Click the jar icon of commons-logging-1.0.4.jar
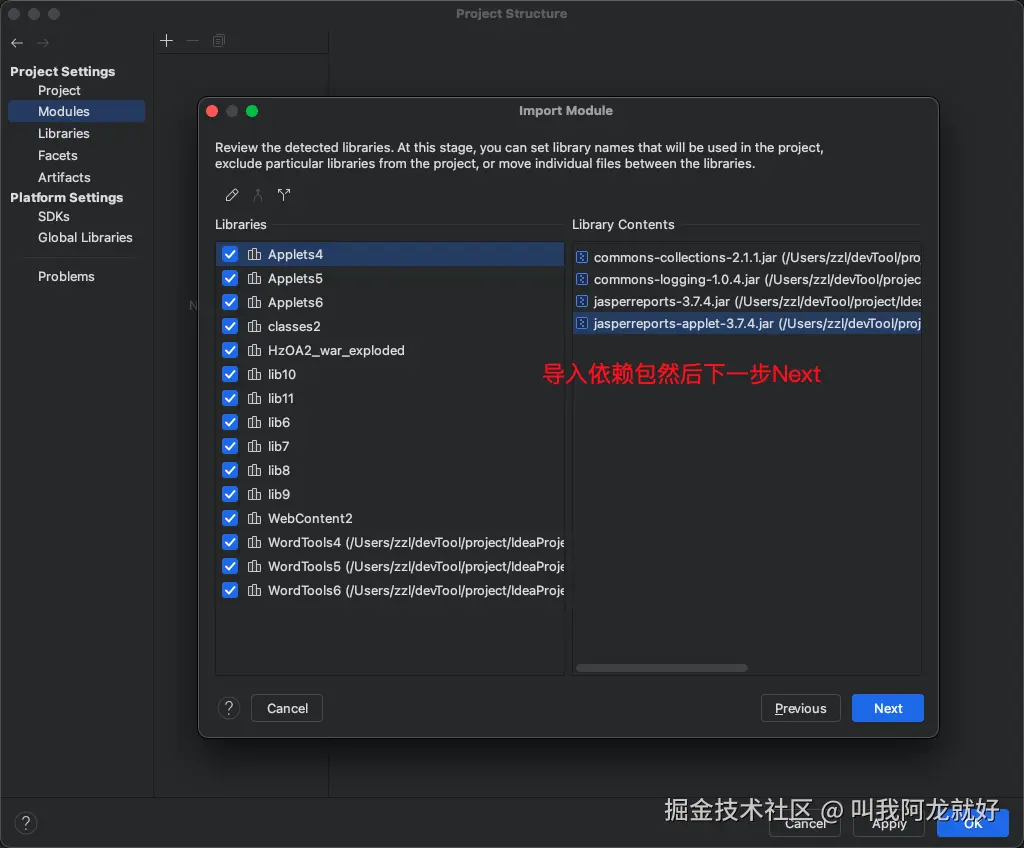 (x=582, y=280)
